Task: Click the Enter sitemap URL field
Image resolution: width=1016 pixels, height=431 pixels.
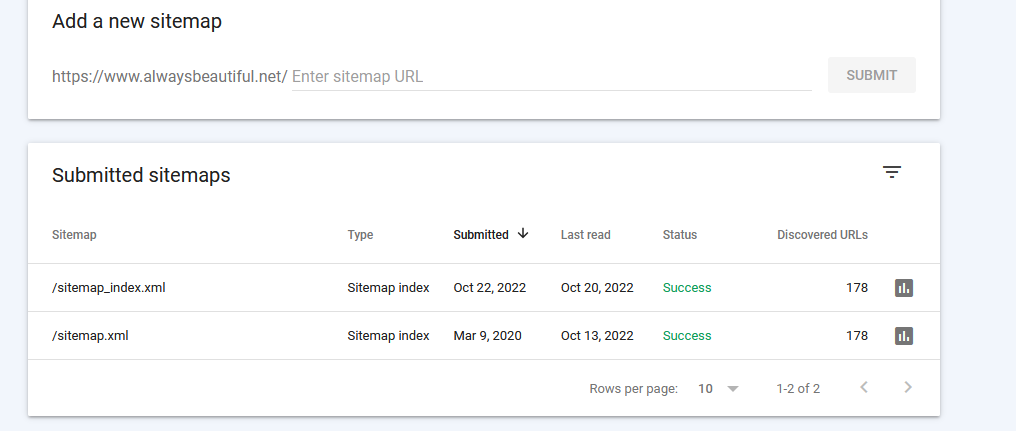Action: pyautogui.click(x=551, y=76)
